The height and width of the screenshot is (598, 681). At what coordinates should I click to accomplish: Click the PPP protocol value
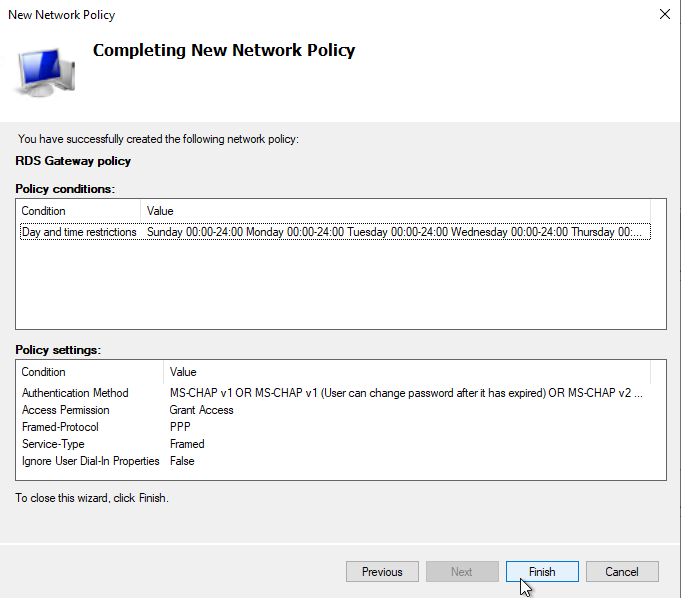point(181,427)
